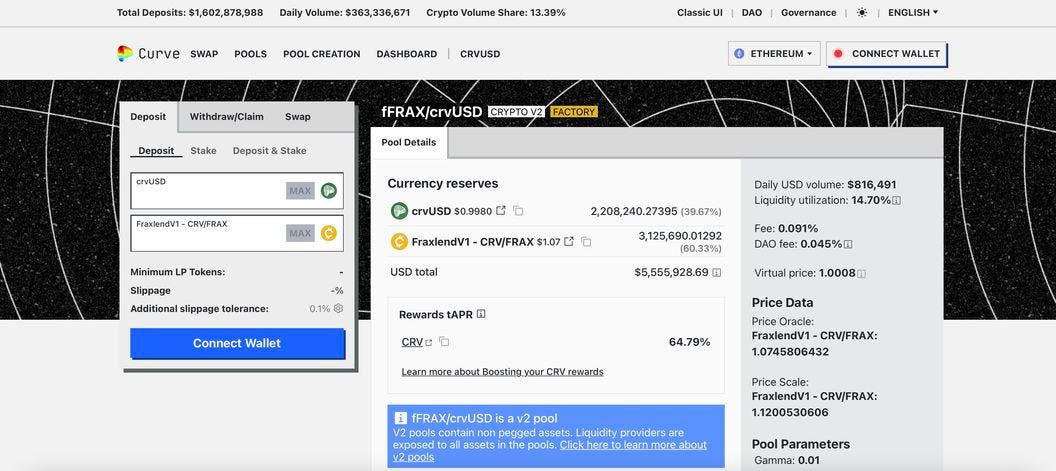Open the ETHEREUM network dropdown

774,54
